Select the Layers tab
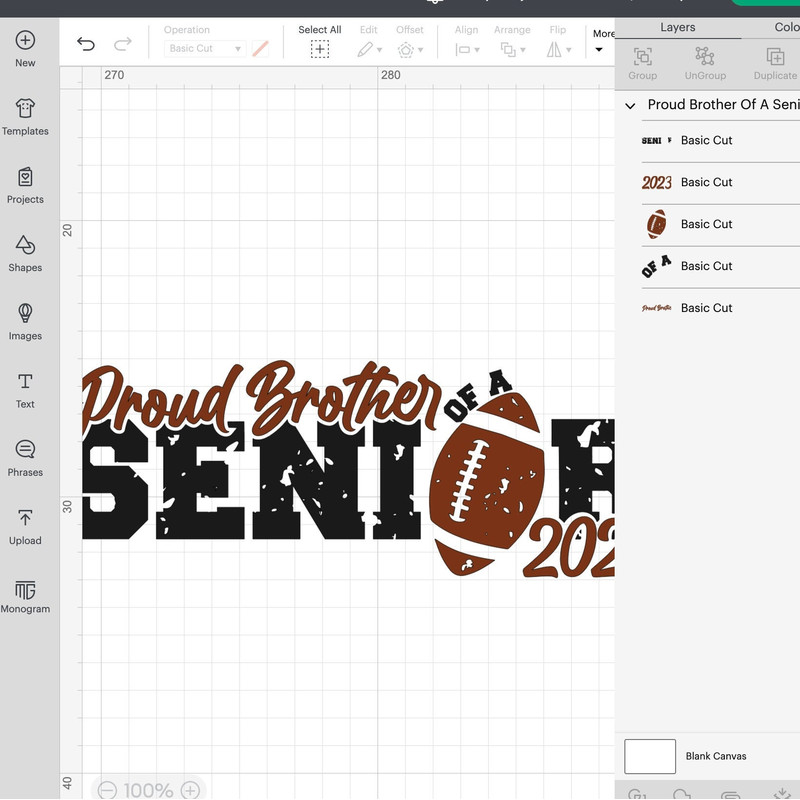This screenshot has height=800, width=800. (x=676, y=27)
